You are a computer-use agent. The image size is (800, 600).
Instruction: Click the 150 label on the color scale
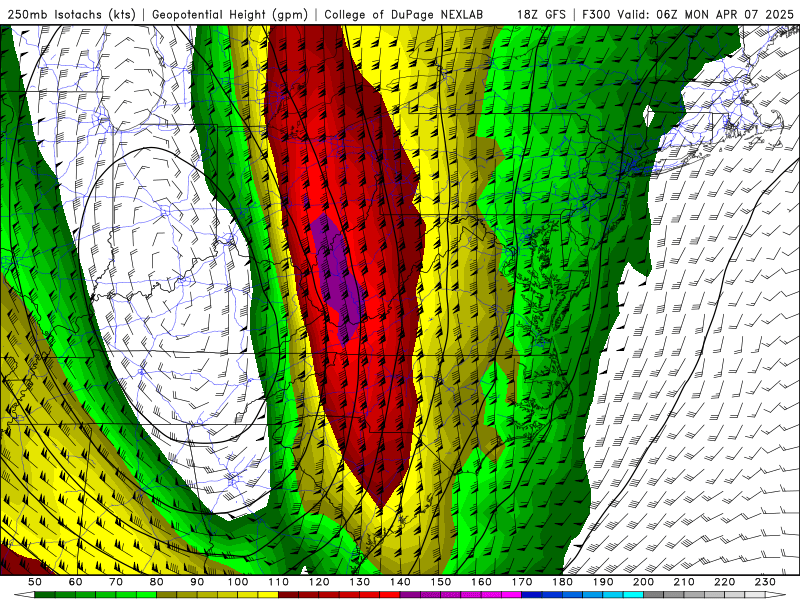pyautogui.click(x=441, y=582)
